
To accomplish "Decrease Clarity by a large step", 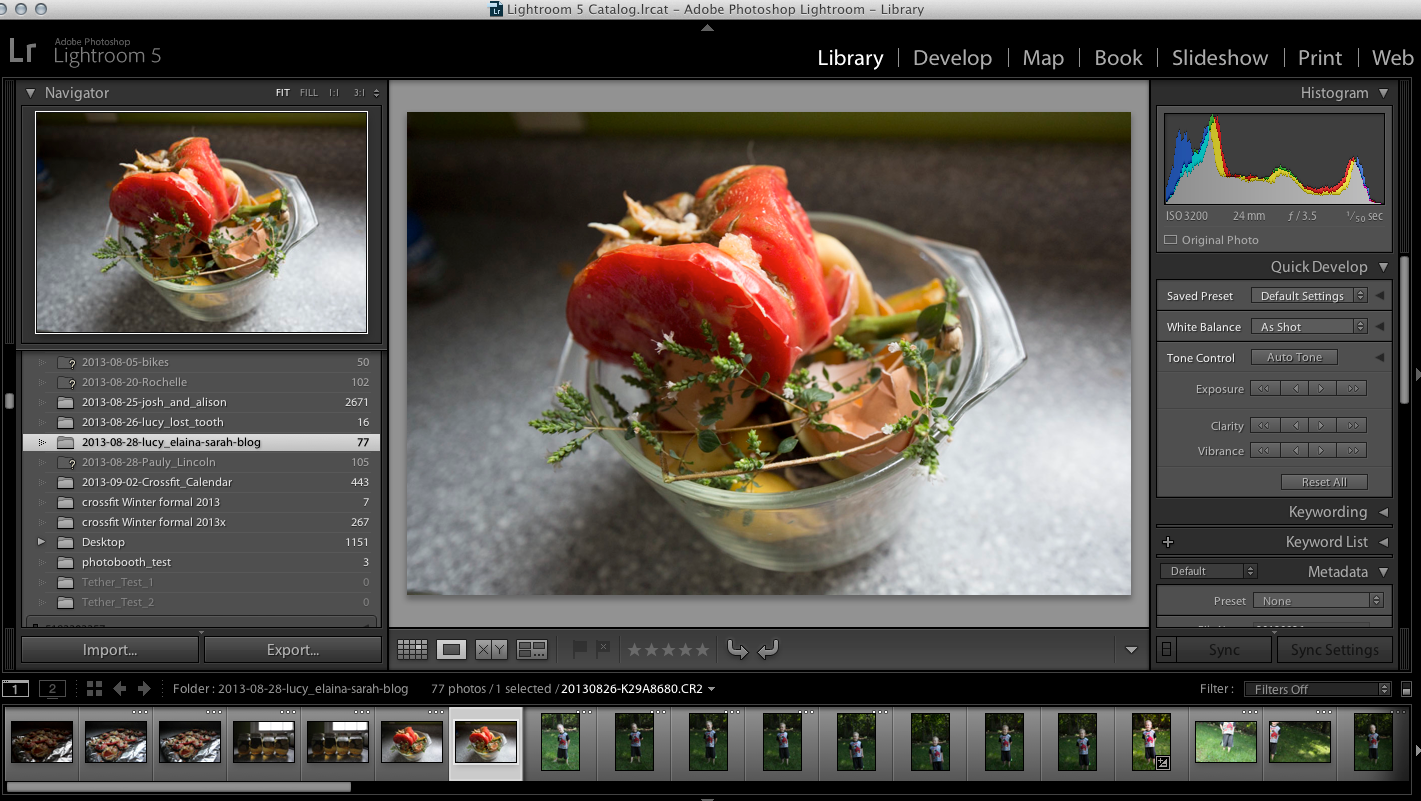I will tap(1264, 425).
